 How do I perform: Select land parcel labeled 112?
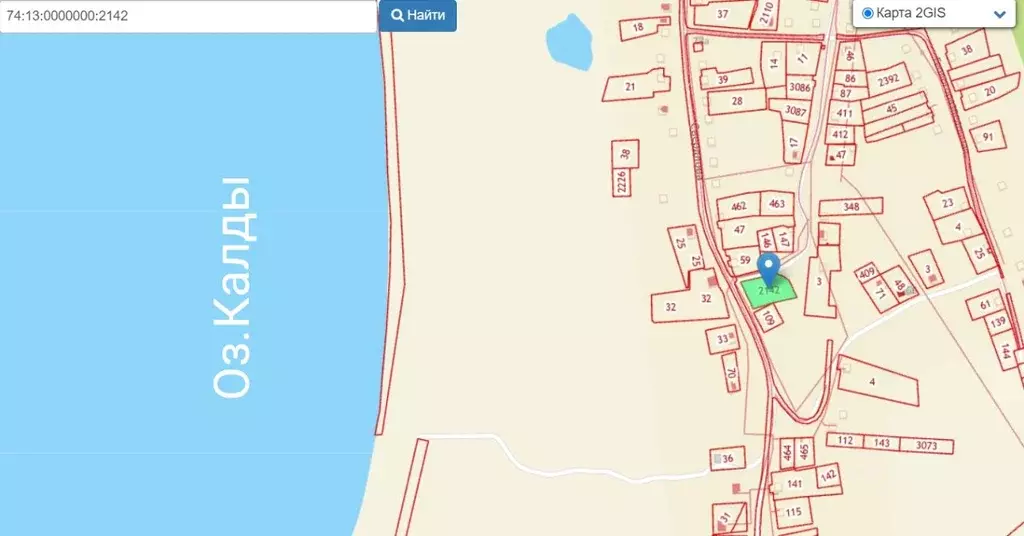(845, 441)
